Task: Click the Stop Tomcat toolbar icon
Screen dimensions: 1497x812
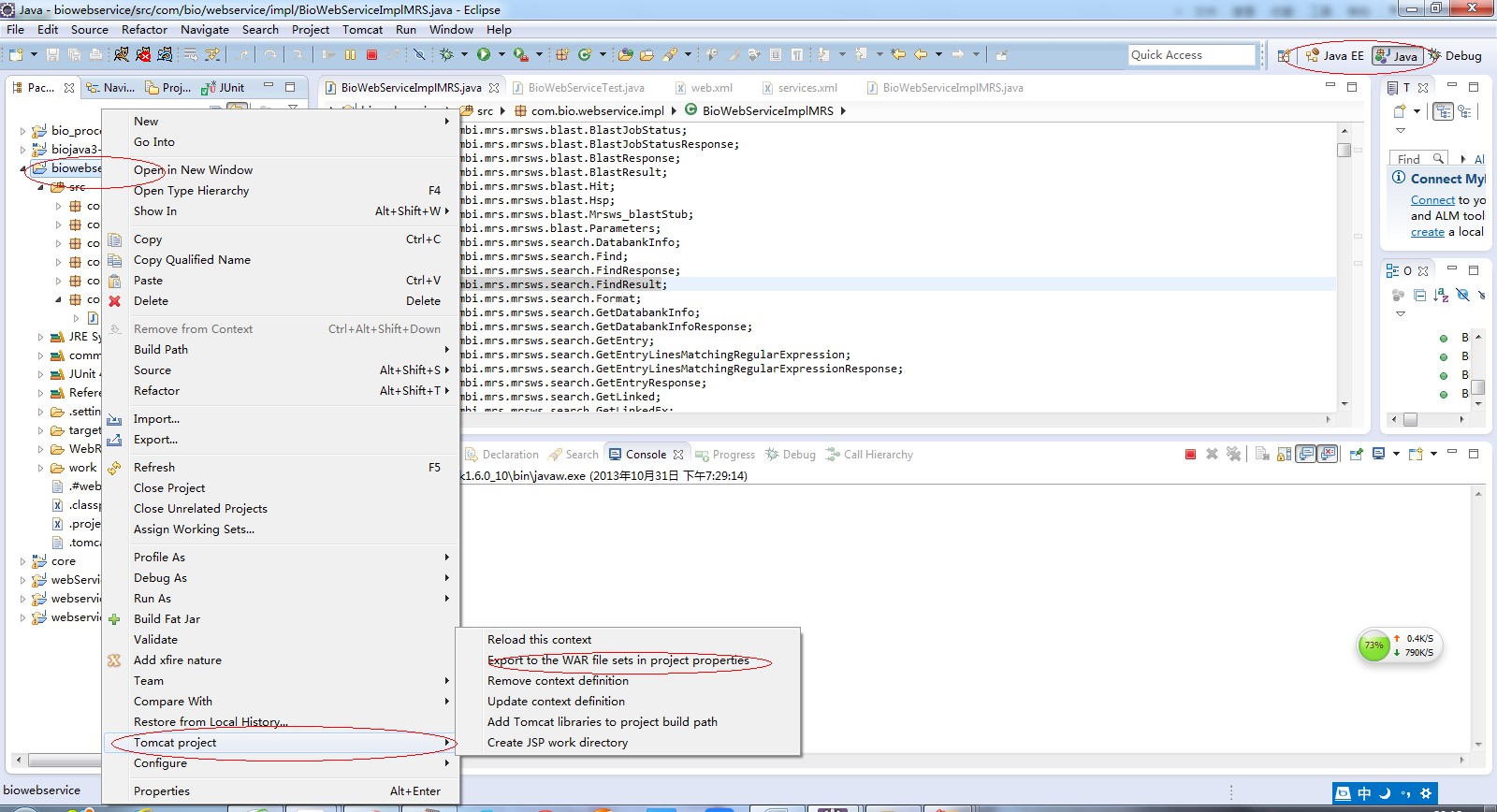Action: (x=143, y=54)
